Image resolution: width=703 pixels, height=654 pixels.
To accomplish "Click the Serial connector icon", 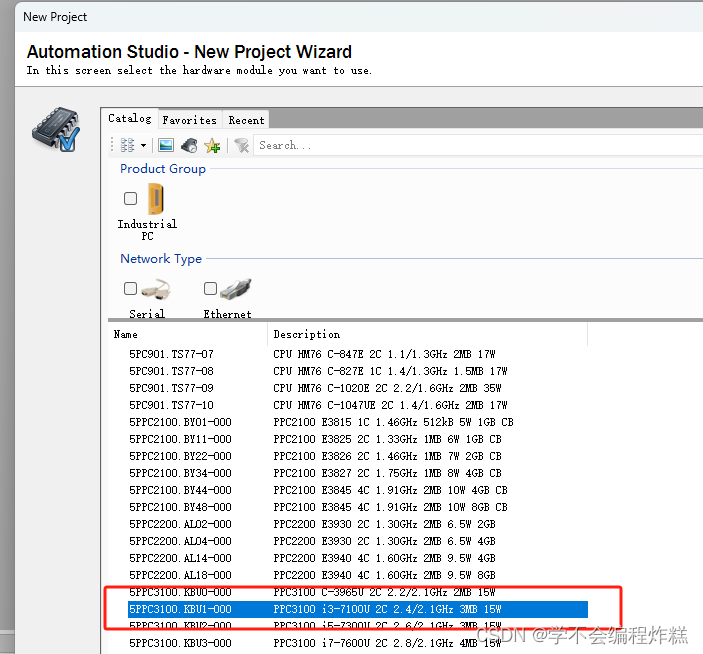I will [x=156, y=289].
